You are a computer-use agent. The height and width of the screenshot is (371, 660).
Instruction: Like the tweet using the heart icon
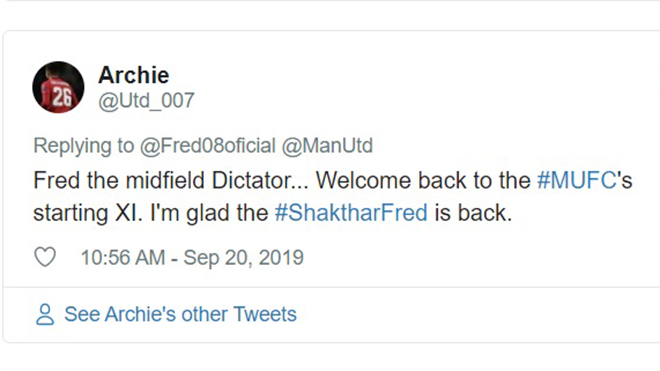[45, 257]
